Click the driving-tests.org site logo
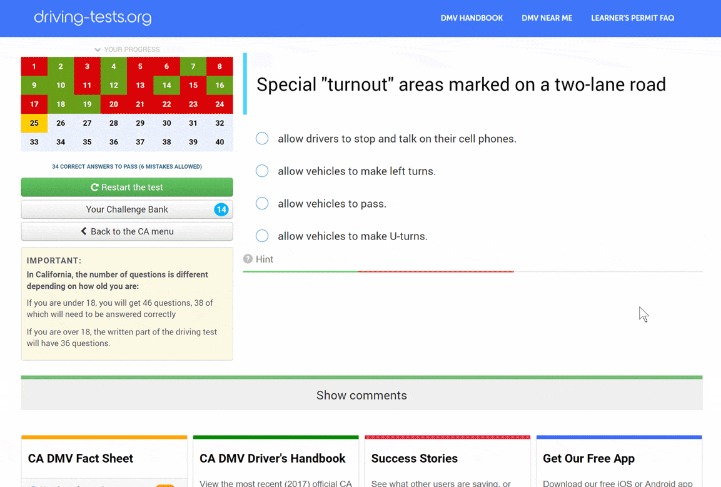 tap(92, 17)
